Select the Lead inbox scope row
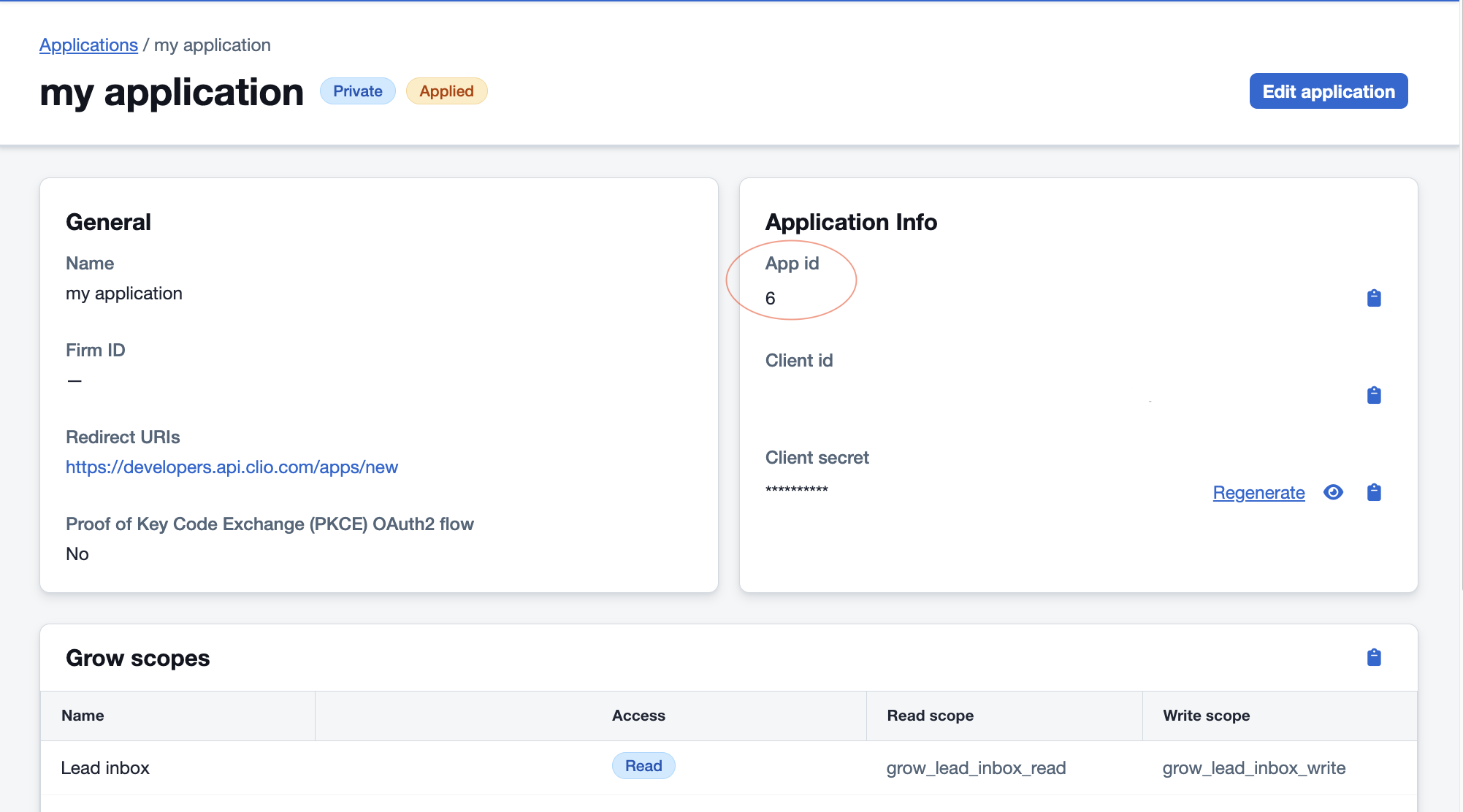Image resolution: width=1463 pixels, height=812 pixels. tap(105, 767)
